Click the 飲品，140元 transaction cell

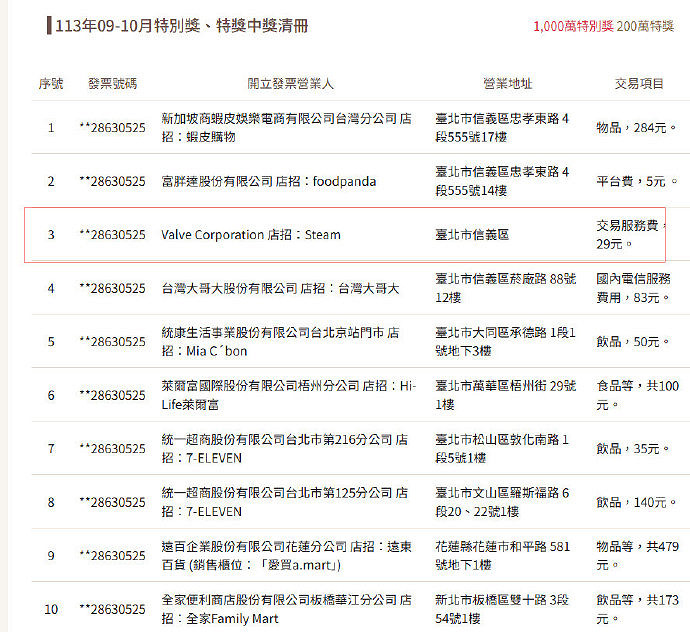(x=636, y=502)
